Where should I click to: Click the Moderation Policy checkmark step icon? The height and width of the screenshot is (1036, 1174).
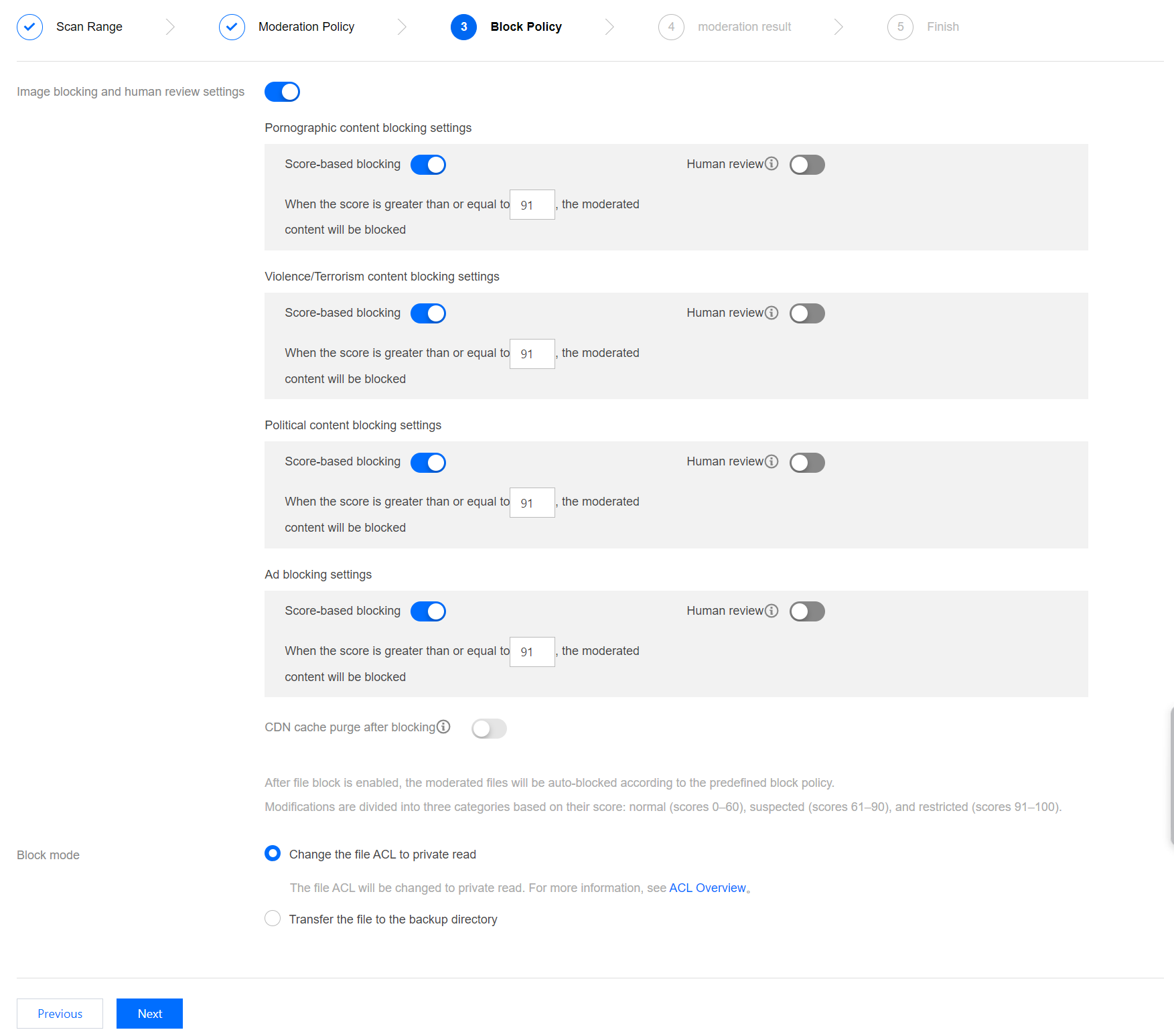click(x=232, y=27)
